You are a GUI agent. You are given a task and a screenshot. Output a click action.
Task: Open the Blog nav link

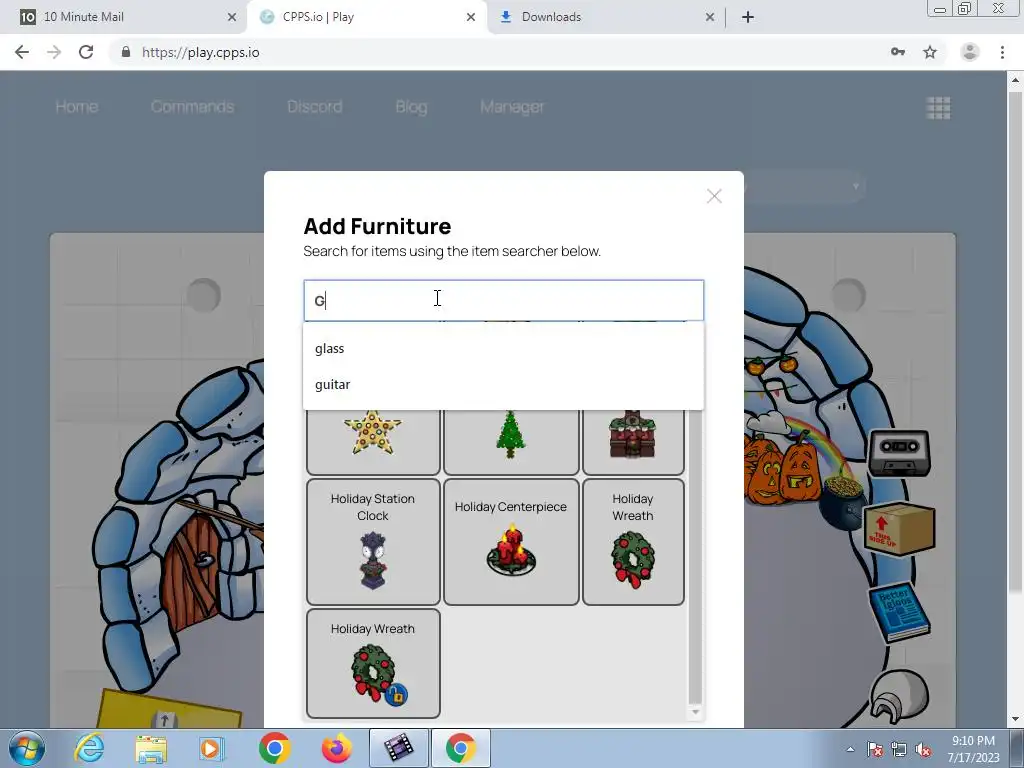[411, 106]
